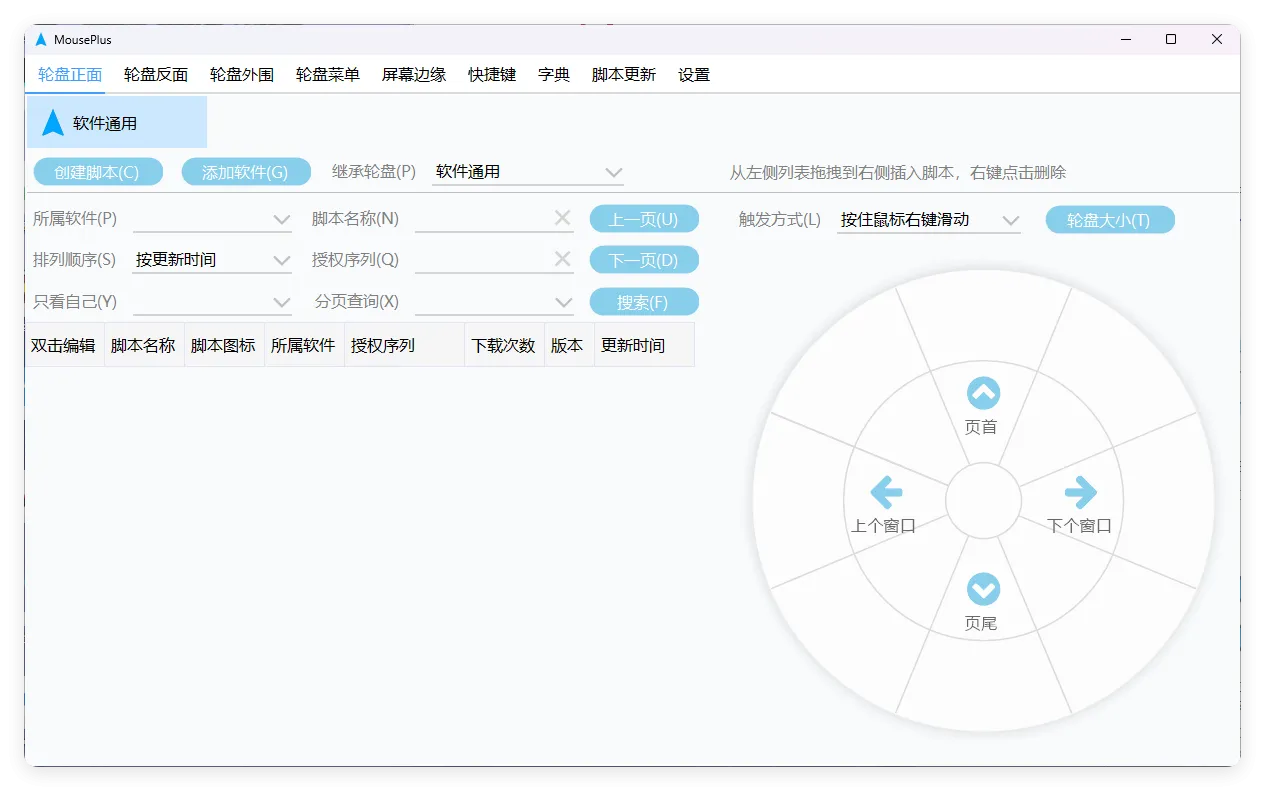Click inside the 脚本名称 input field
The height and width of the screenshot is (791, 1265).
pyautogui.click(x=490, y=218)
